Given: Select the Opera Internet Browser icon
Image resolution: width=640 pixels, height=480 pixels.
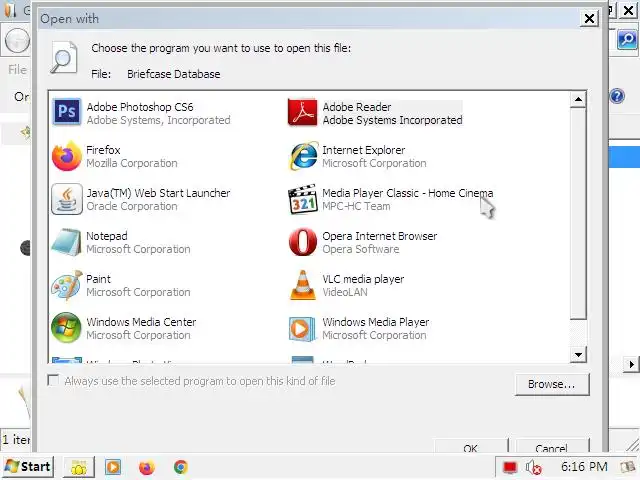Looking at the screenshot, I should [x=302, y=242].
